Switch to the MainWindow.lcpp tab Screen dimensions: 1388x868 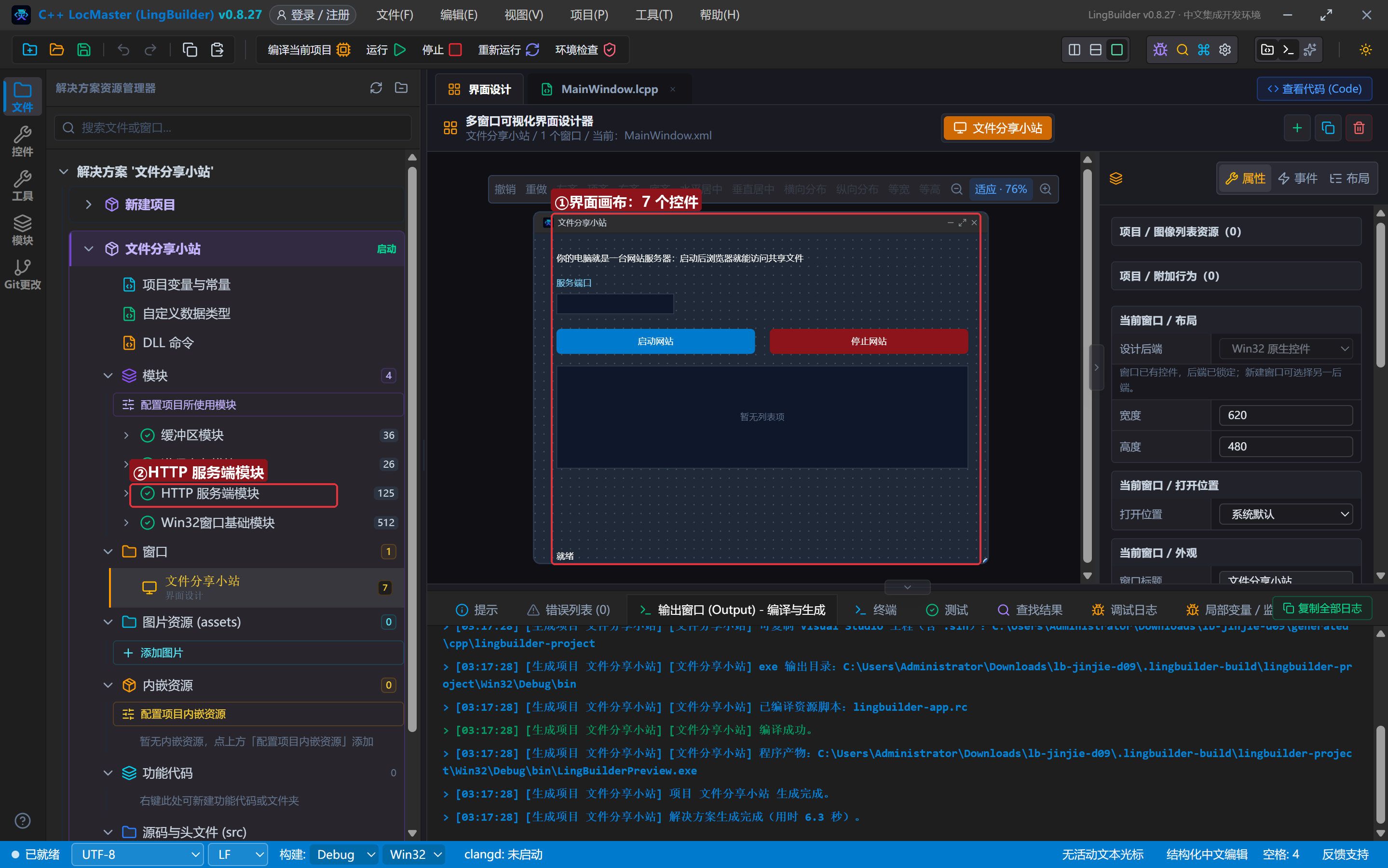(x=609, y=89)
